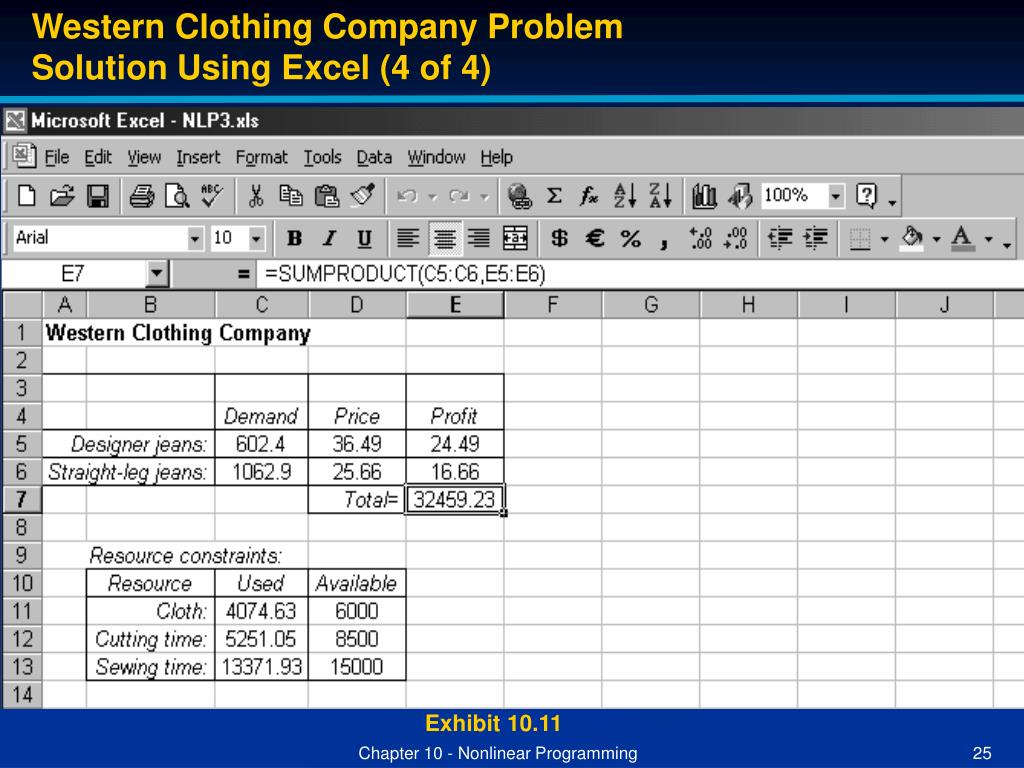Open Office Assistant help icon
Screen dimensions: 1024x768
pos(867,195)
